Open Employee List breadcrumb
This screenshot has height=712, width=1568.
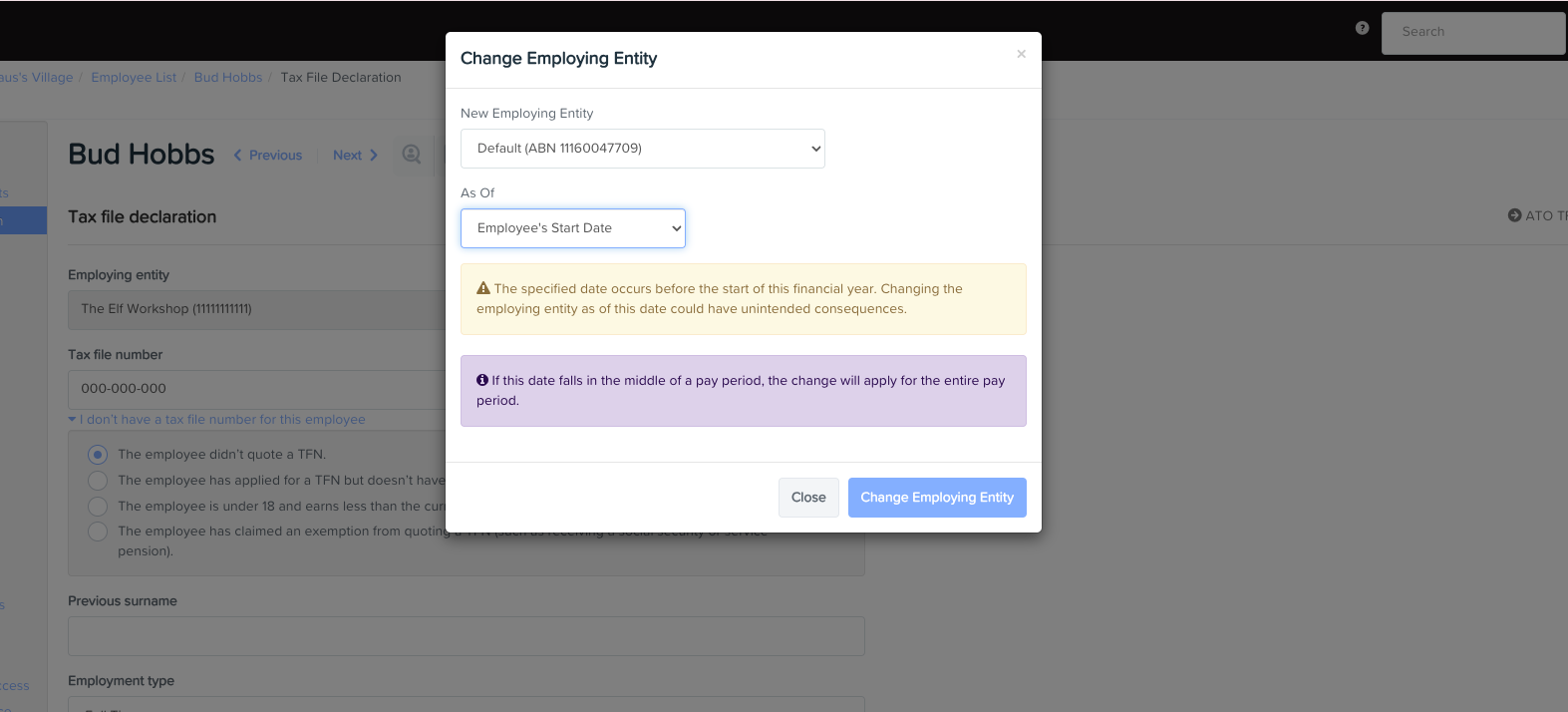click(134, 78)
